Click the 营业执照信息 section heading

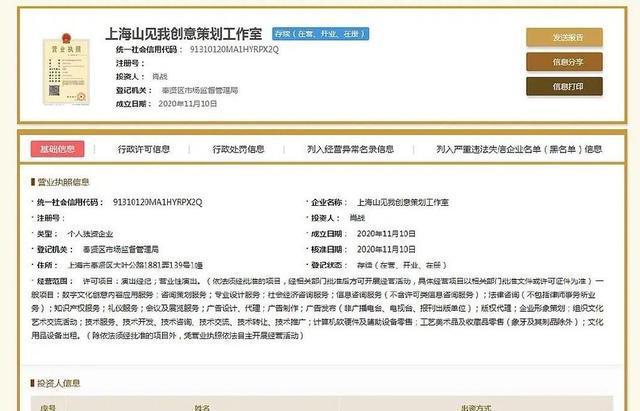pyautogui.click(x=63, y=182)
